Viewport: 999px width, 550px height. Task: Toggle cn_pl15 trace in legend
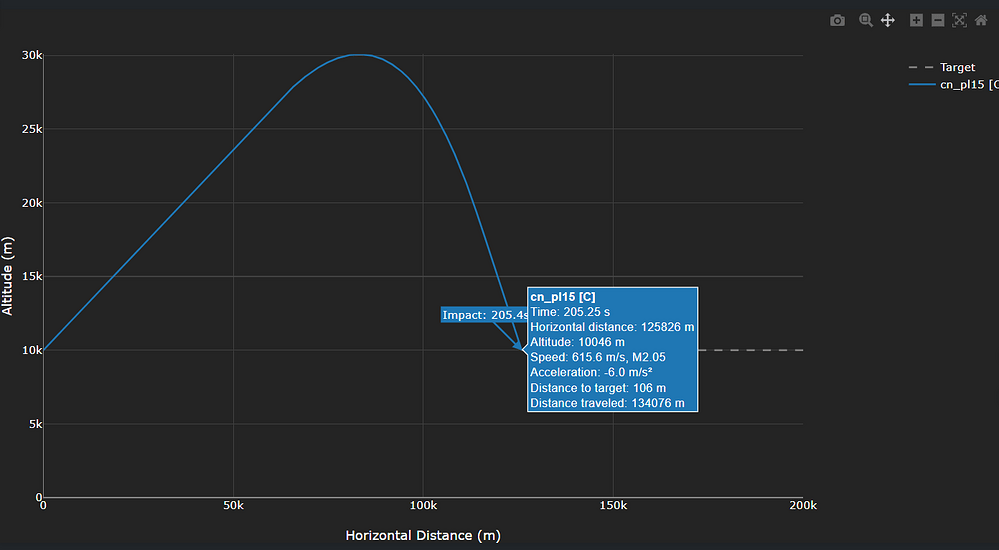[x=953, y=84]
